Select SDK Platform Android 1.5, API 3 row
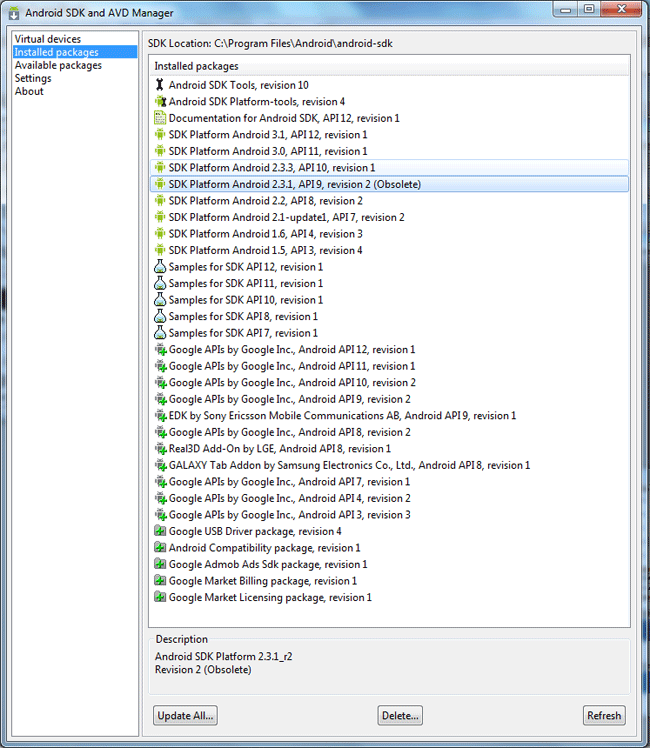Screen dimensions: 650x748 tap(389, 250)
